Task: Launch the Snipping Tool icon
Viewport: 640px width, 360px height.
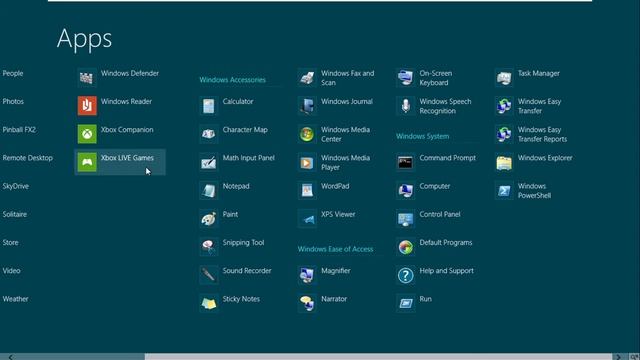Action: pyautogui.click(x=209, y=247)
